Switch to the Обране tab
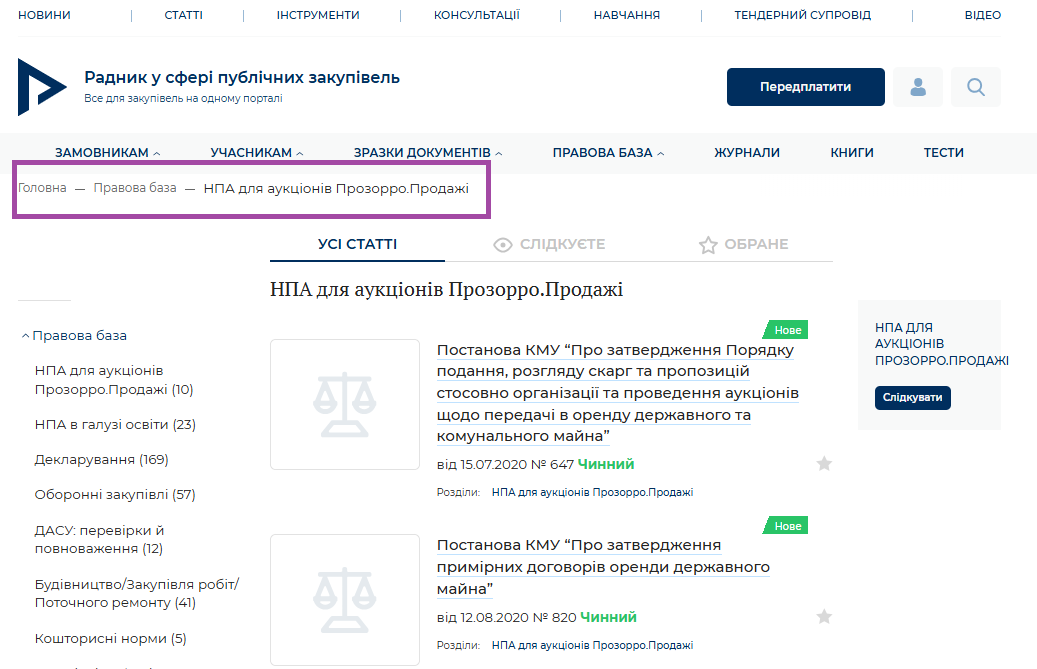 (743, 244)
